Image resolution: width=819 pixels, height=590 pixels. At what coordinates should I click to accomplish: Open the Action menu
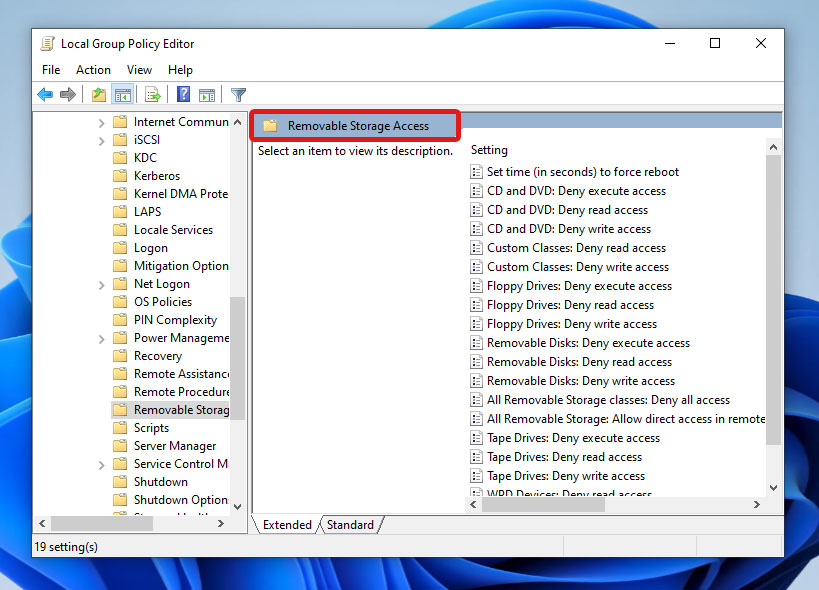93,70
